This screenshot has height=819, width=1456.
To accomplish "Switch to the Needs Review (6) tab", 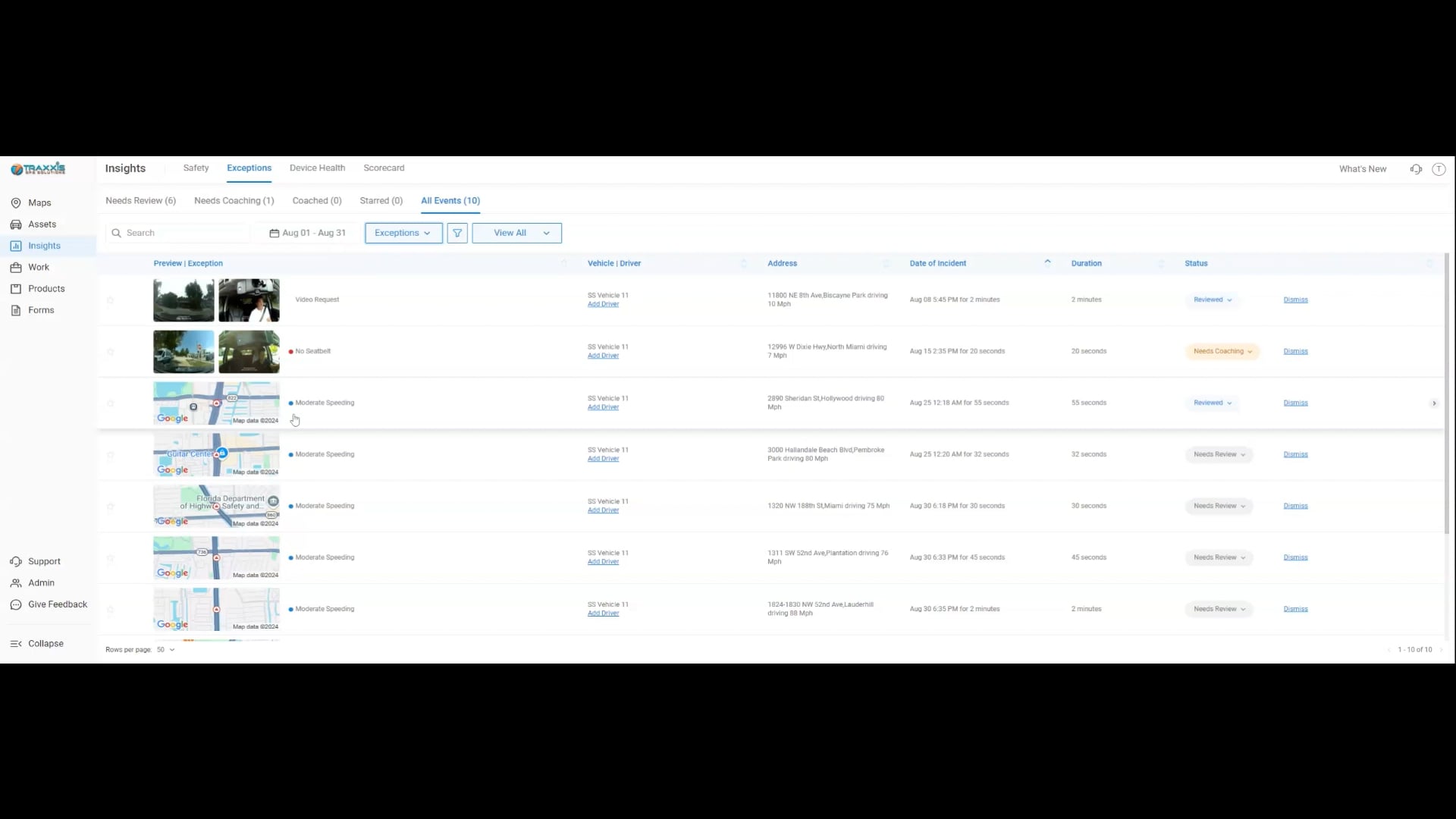I will (x=140, y=200).
